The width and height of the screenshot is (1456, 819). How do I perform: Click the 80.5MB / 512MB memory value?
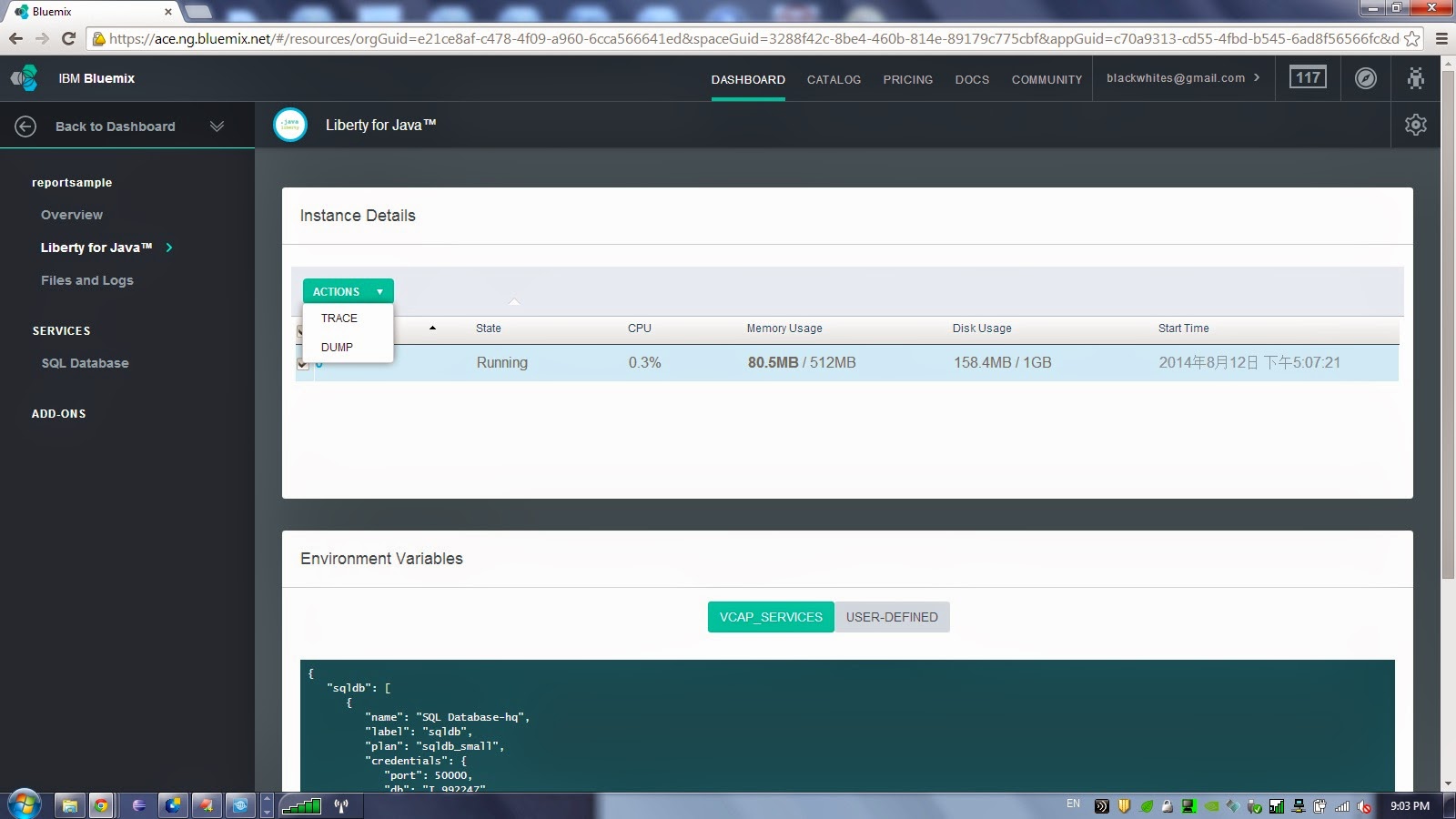click(802, 362)
